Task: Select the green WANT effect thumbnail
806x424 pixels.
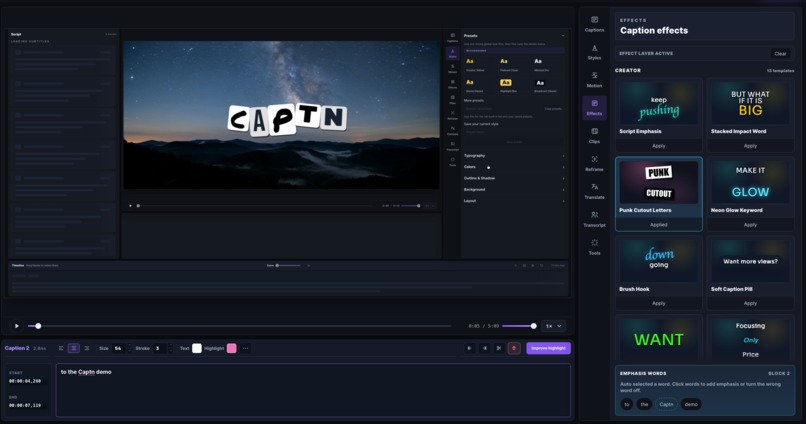Action: click(x=658, y=339)
